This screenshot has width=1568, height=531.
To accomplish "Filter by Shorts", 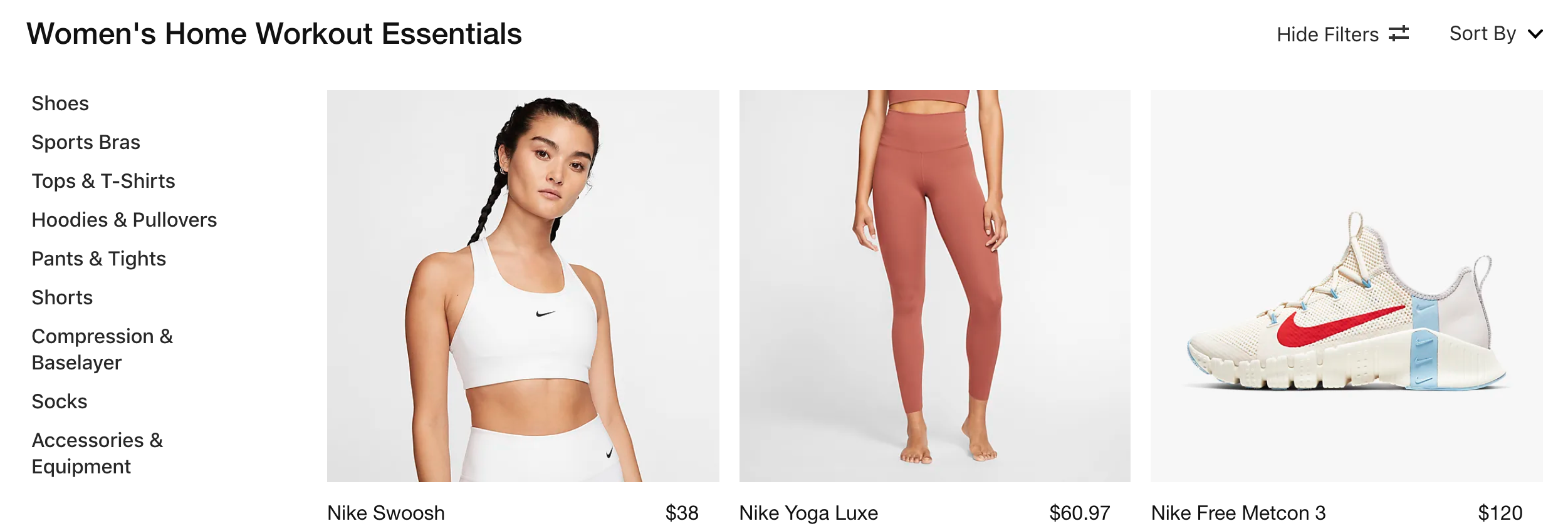I will pos(62,297).
